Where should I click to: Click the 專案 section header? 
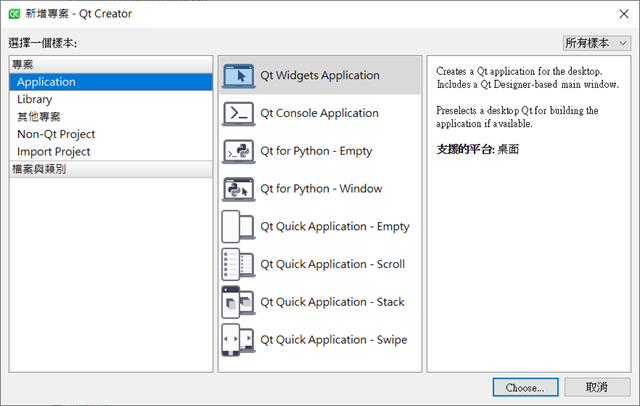111,65
